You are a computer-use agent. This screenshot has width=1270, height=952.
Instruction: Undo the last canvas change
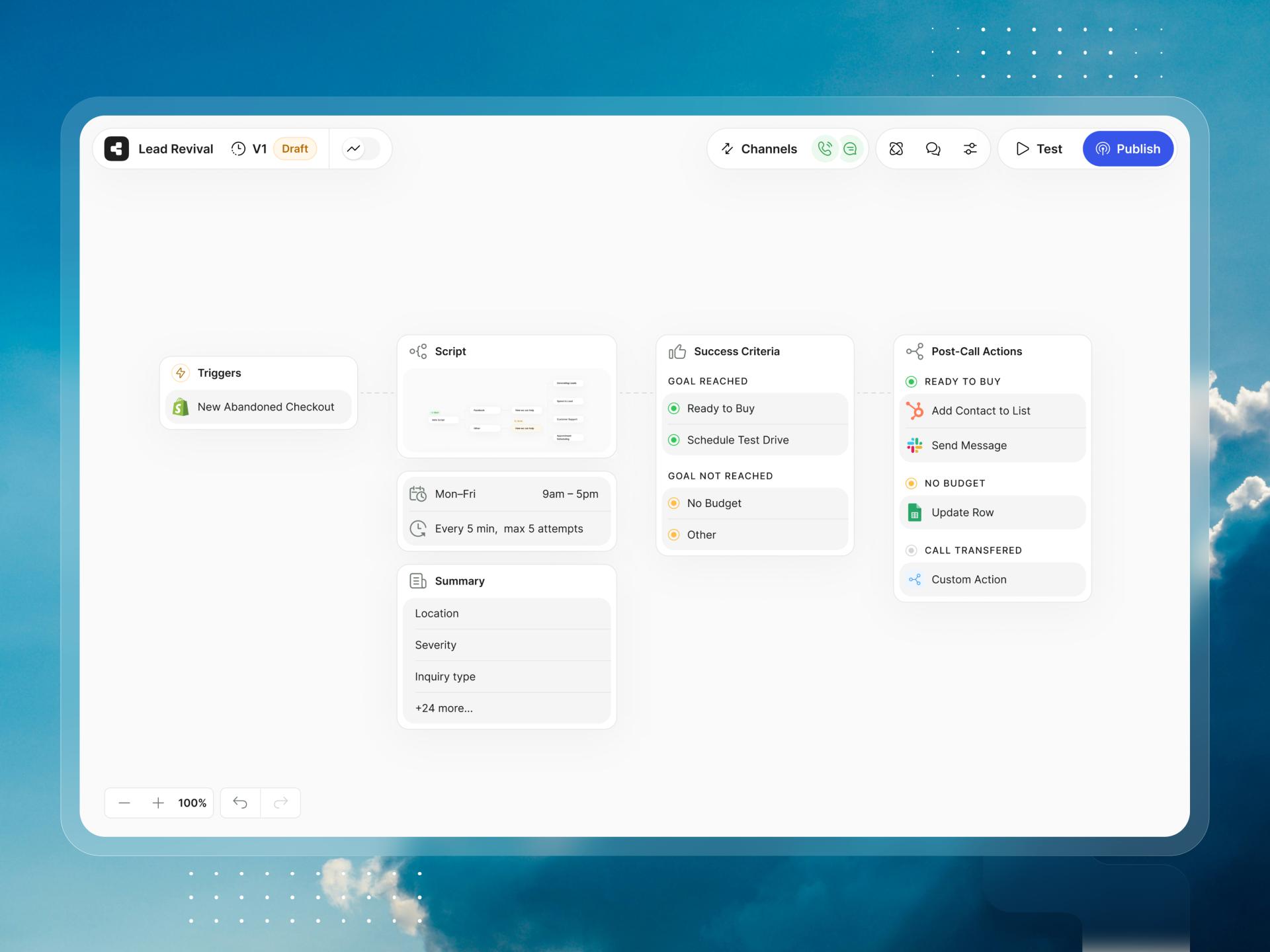[x=240, y=803]
